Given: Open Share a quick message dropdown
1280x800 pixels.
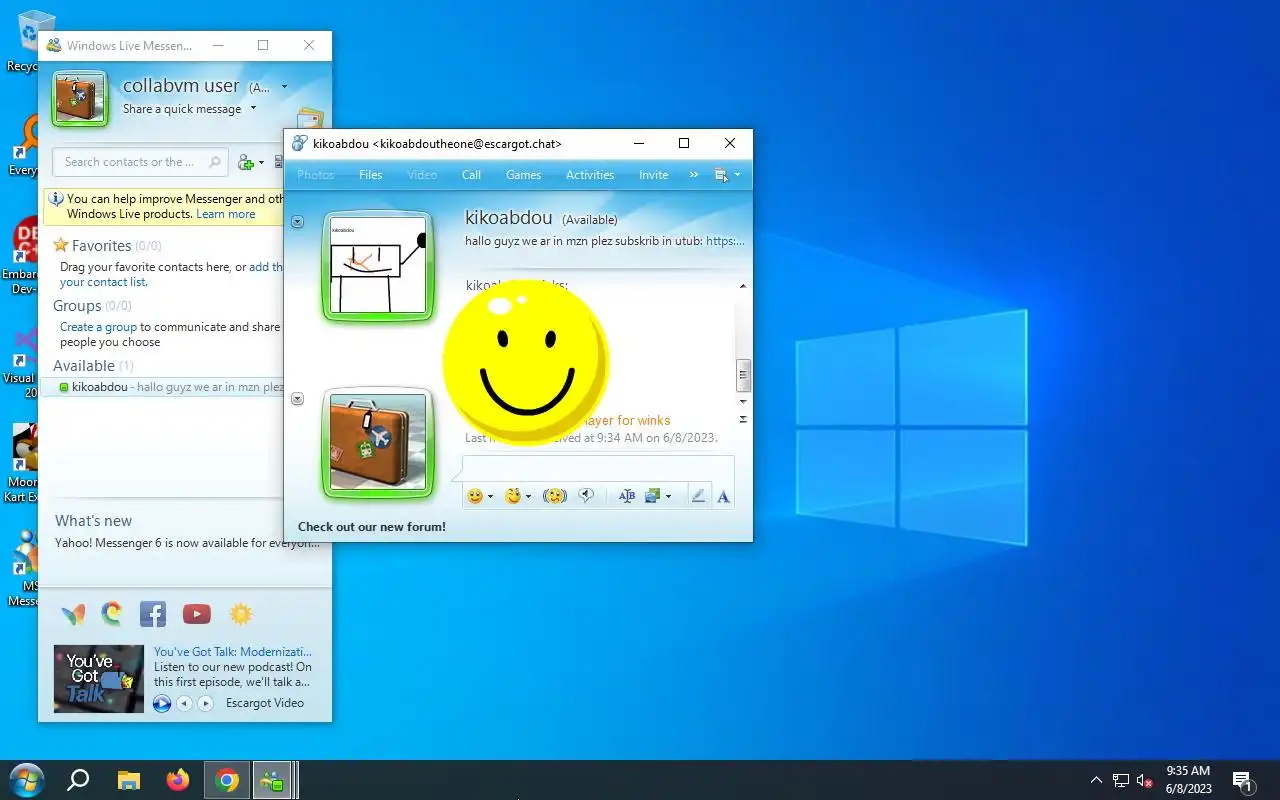Looking at the screenshot, I should pos(253,109).
